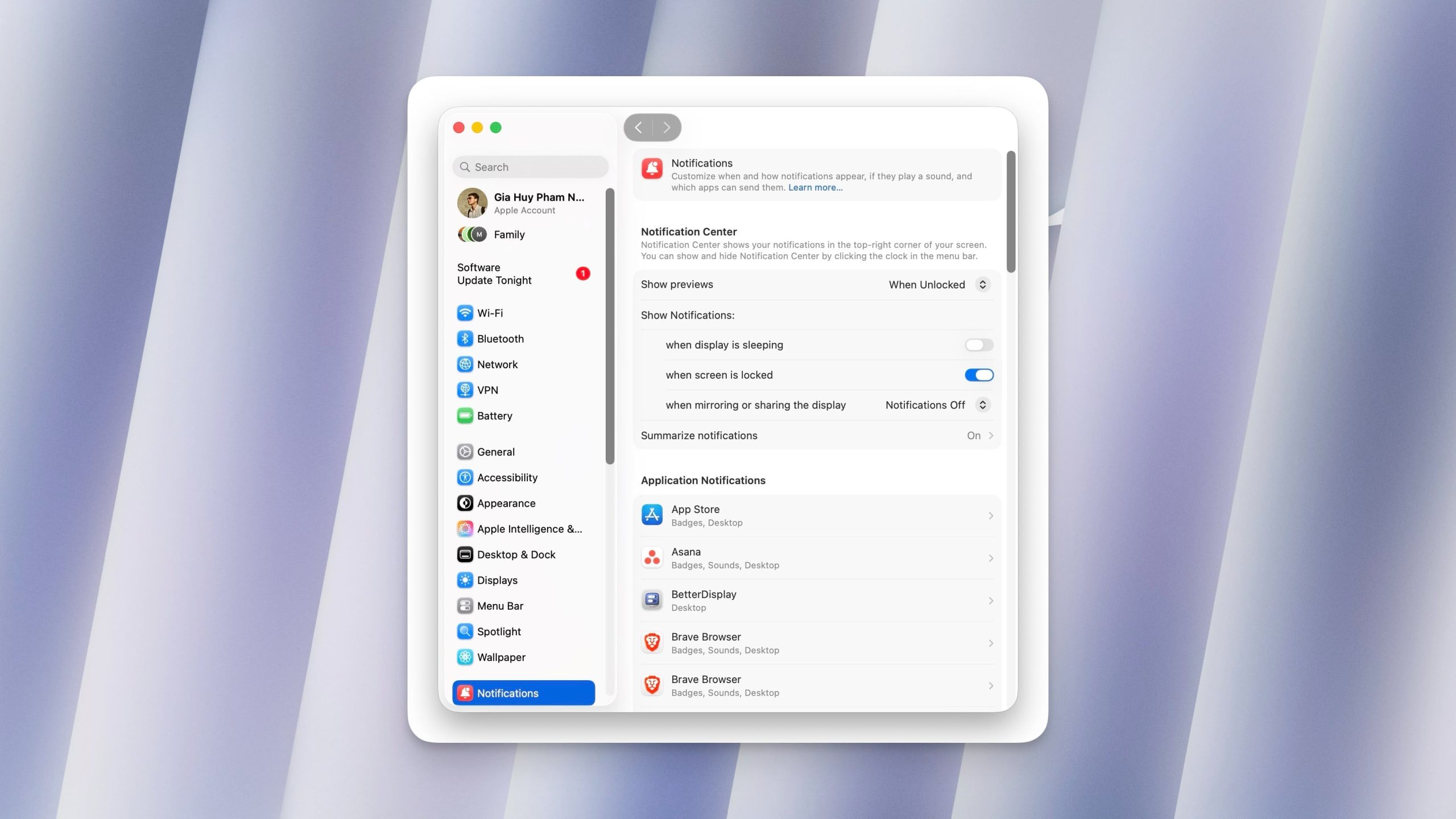
Task: Disable notifications when screen is locked
Action: click(978, 375)
